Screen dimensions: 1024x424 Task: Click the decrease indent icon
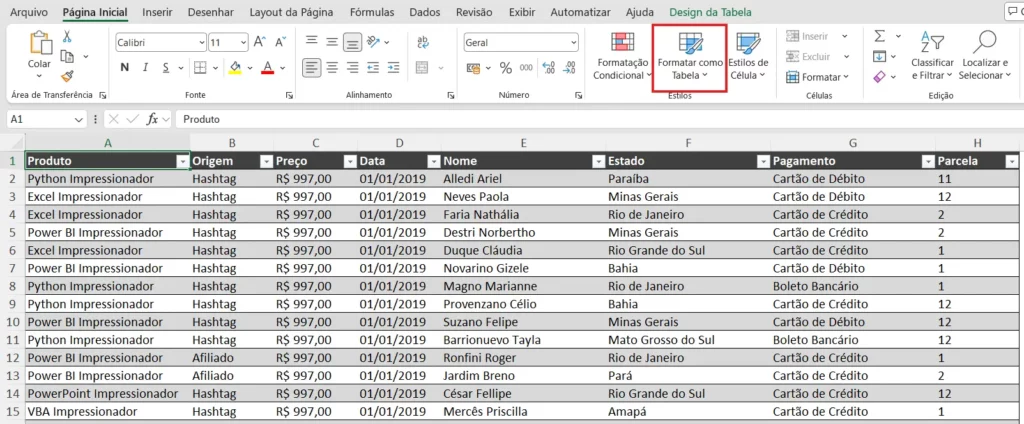click(373, 67)
